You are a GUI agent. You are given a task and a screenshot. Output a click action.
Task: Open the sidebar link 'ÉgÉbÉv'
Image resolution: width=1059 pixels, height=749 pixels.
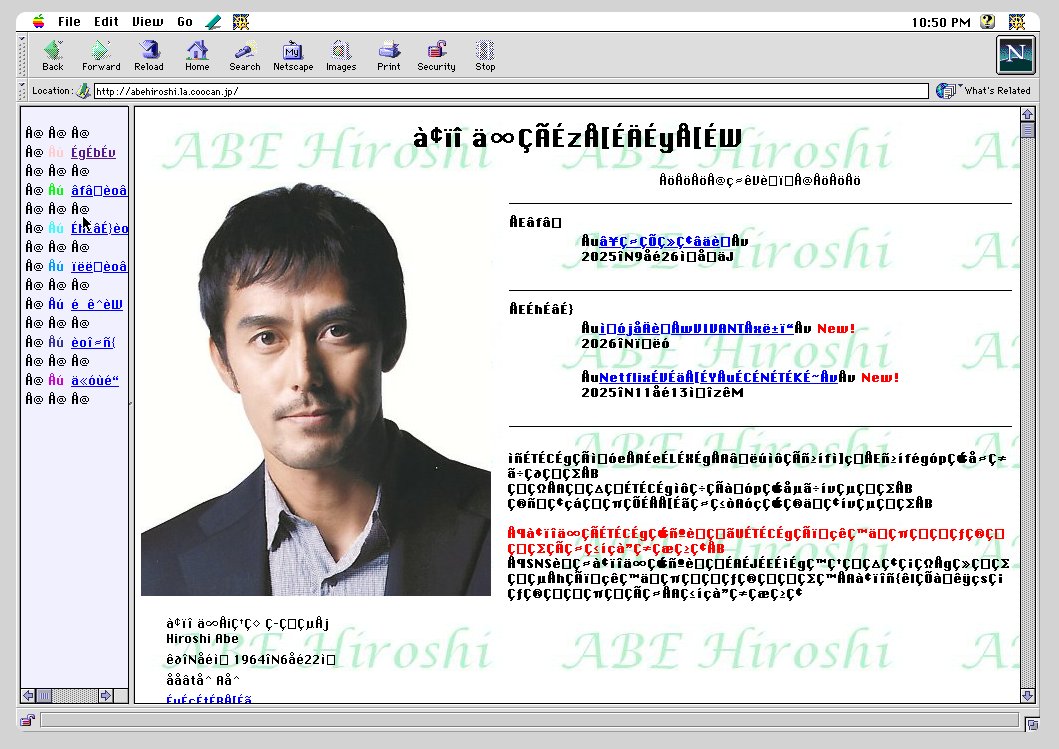pyautogui.click(x=93, y=153)
